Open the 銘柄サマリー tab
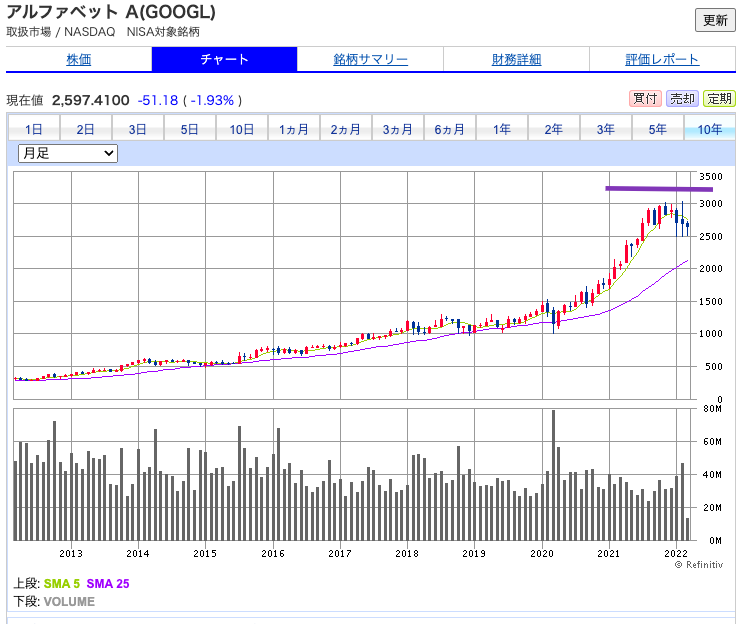 (370, 60)
